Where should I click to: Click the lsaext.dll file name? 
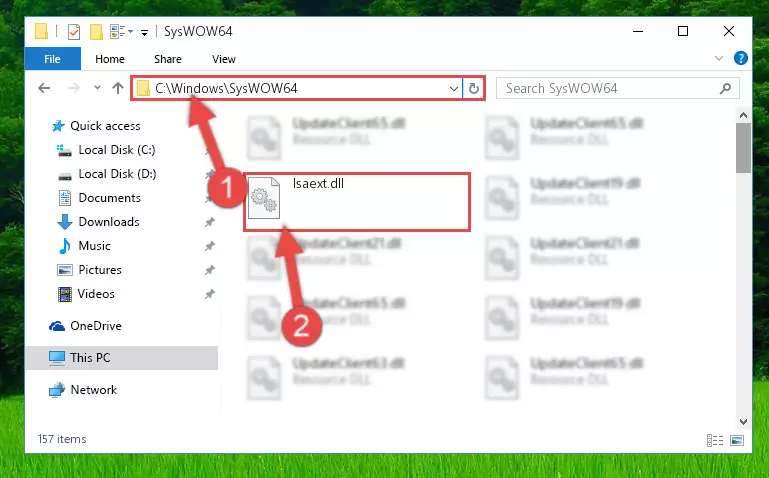click(318, 184)
